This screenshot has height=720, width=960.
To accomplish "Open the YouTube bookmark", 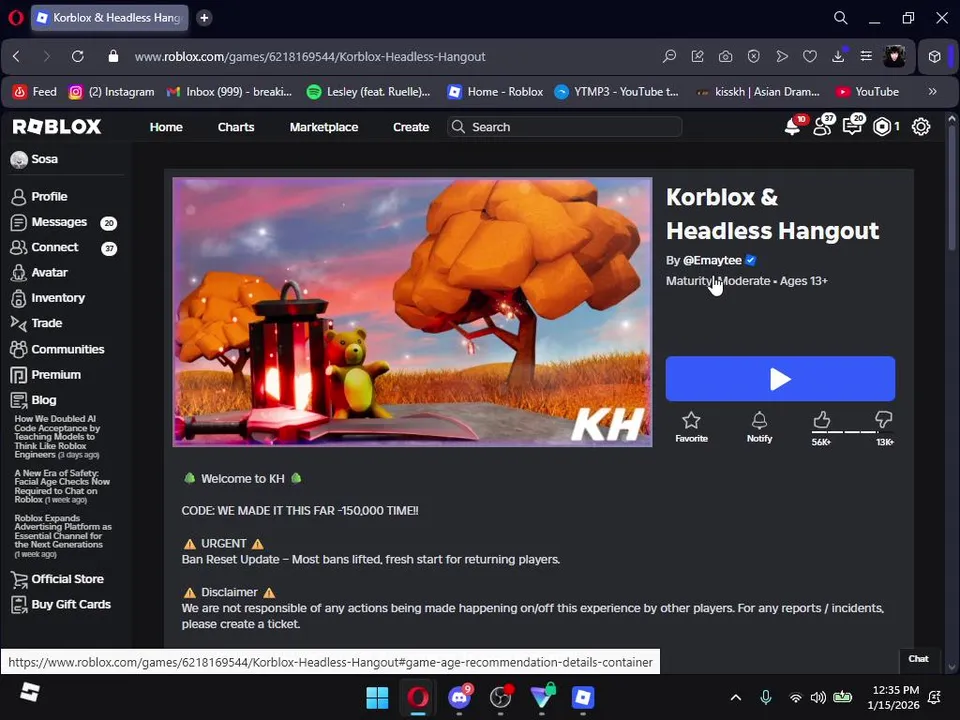I will pos(868,92).
